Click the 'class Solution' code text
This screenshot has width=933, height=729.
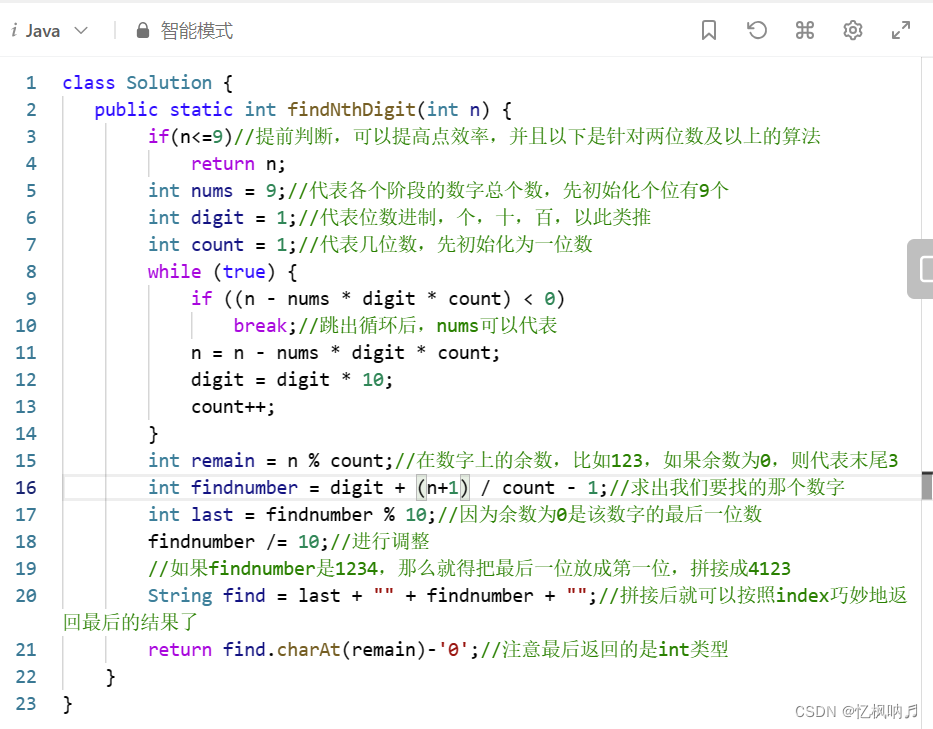135,82
